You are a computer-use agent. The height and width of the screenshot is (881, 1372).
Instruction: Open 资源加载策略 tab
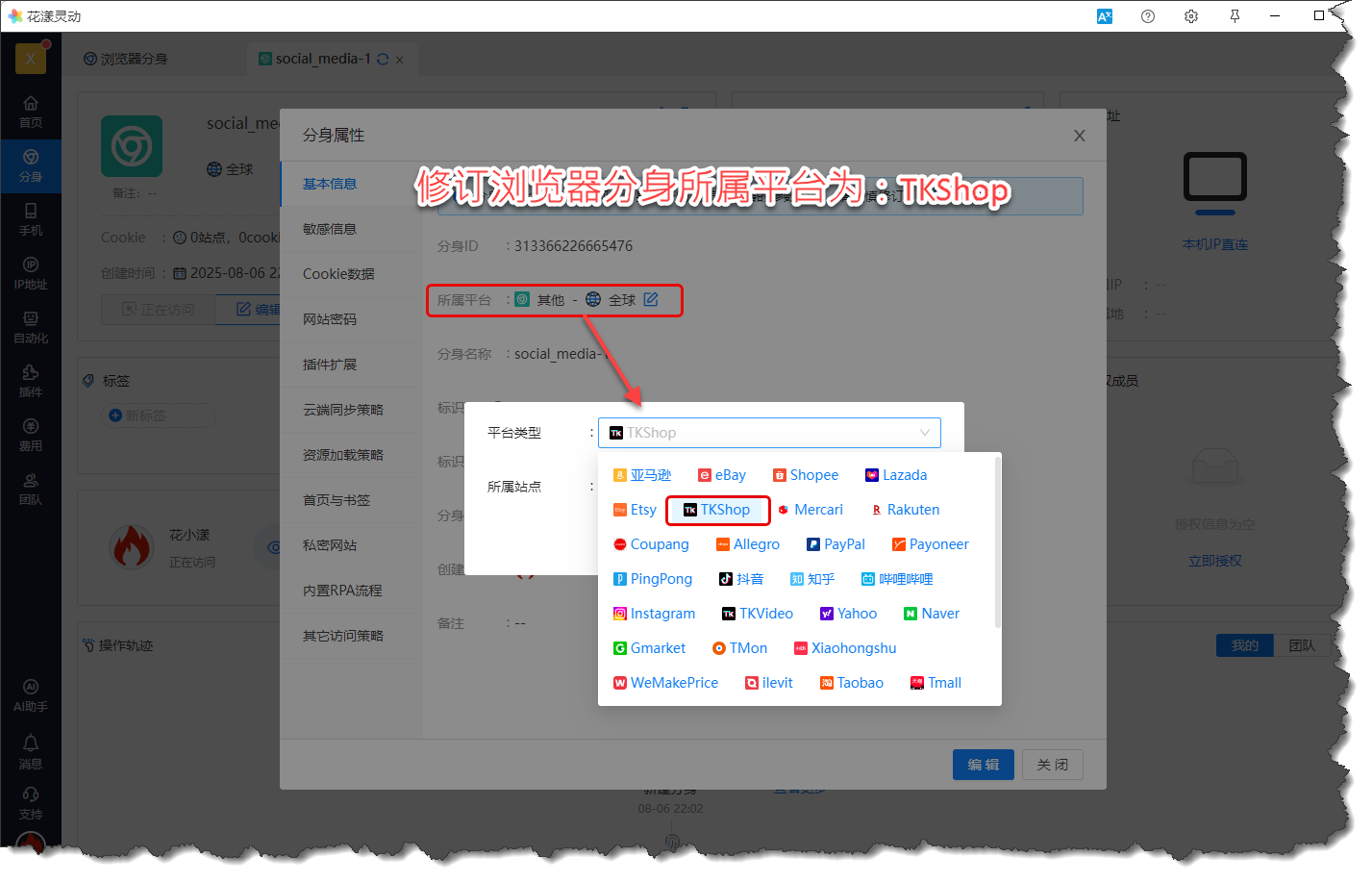(343, 455)
